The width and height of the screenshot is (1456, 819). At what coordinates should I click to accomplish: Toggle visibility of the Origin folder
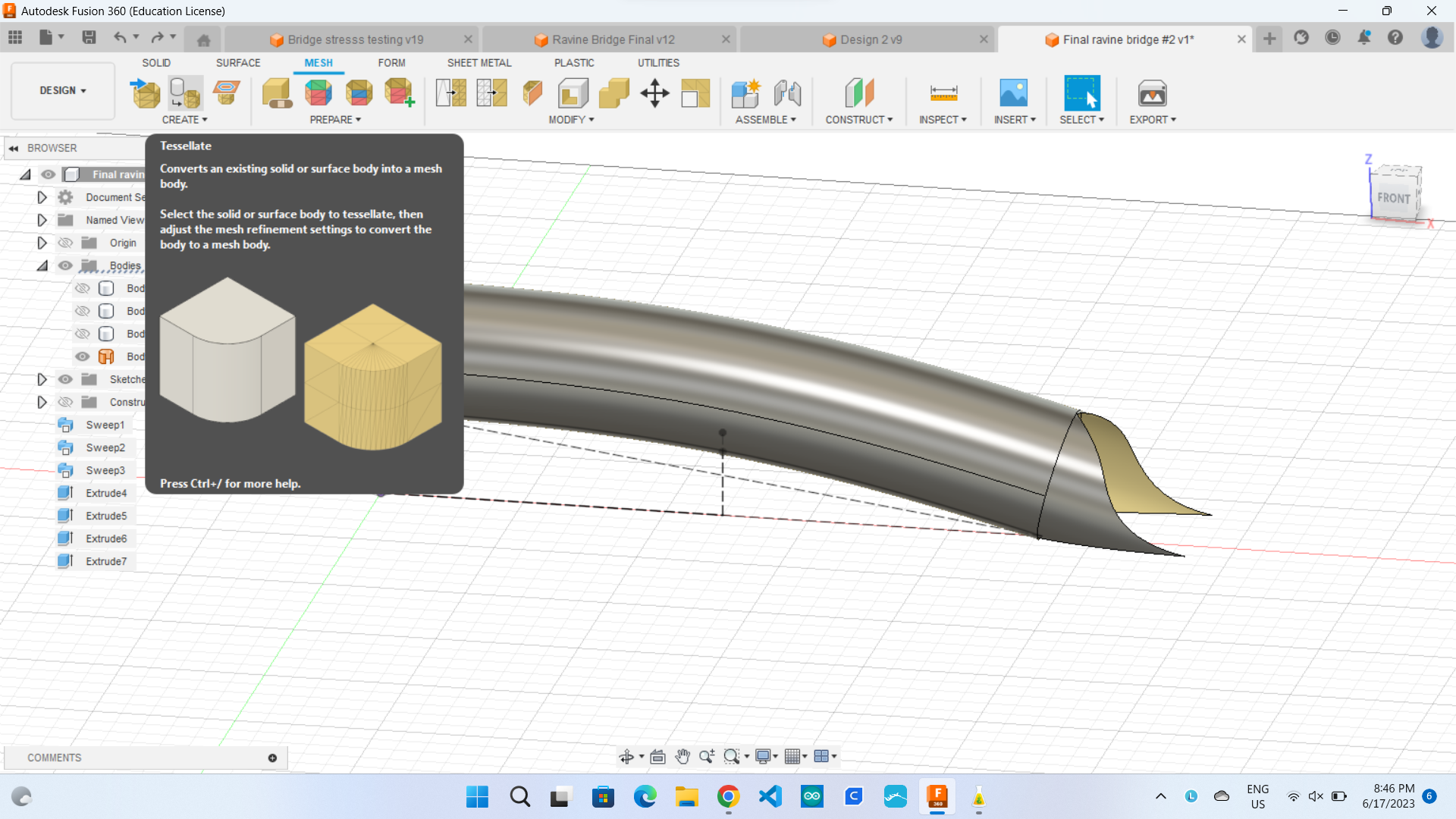[66, 243]
